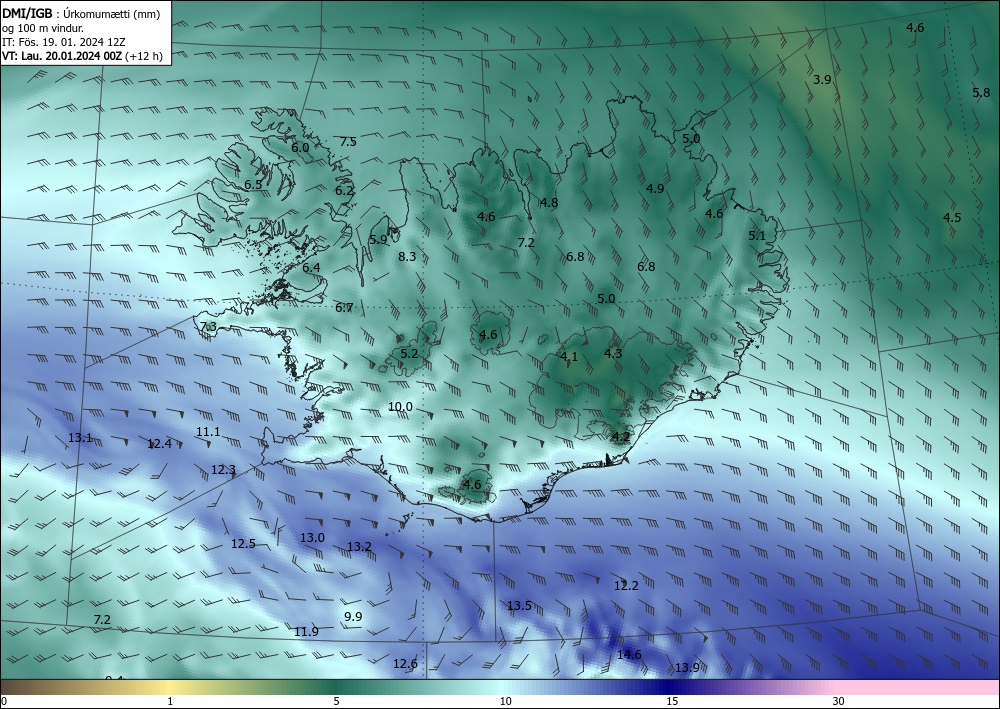Image resolution: width=1000 pixels, height=709 pixels.
Task: Click the 4.5 value east of Iceland
Action: [x=952, y=217]
